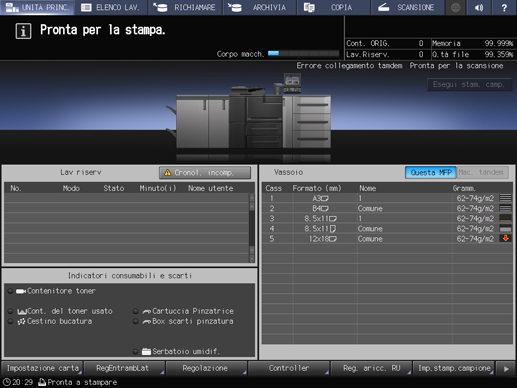Click the toner container cartridge icon

click(21, 291)
